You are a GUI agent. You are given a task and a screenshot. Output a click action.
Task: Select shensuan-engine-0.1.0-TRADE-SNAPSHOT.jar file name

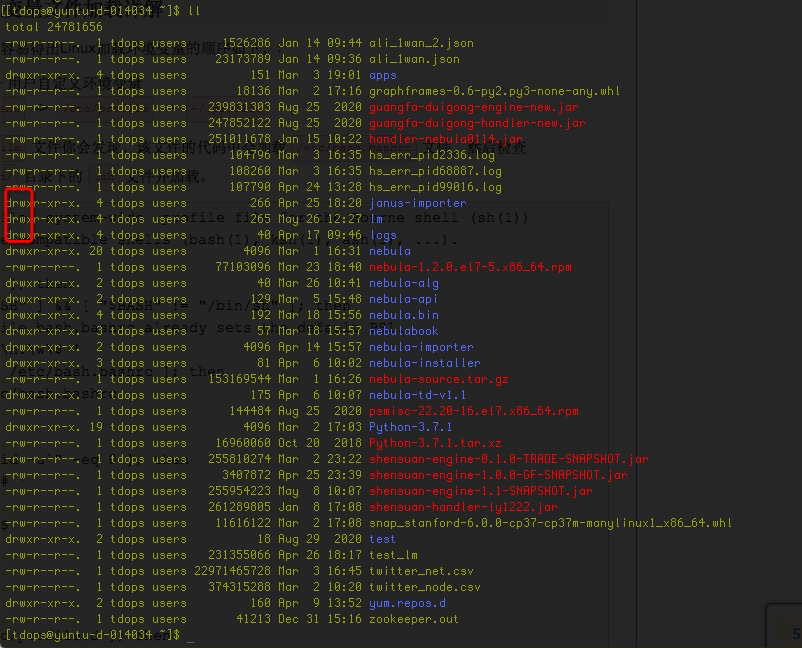508,459
